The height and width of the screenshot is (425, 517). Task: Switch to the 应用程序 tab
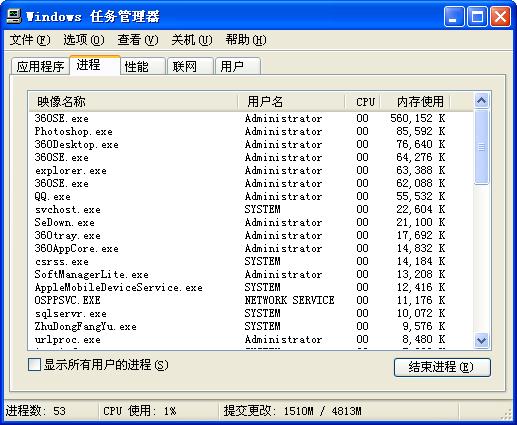(40, 66)
